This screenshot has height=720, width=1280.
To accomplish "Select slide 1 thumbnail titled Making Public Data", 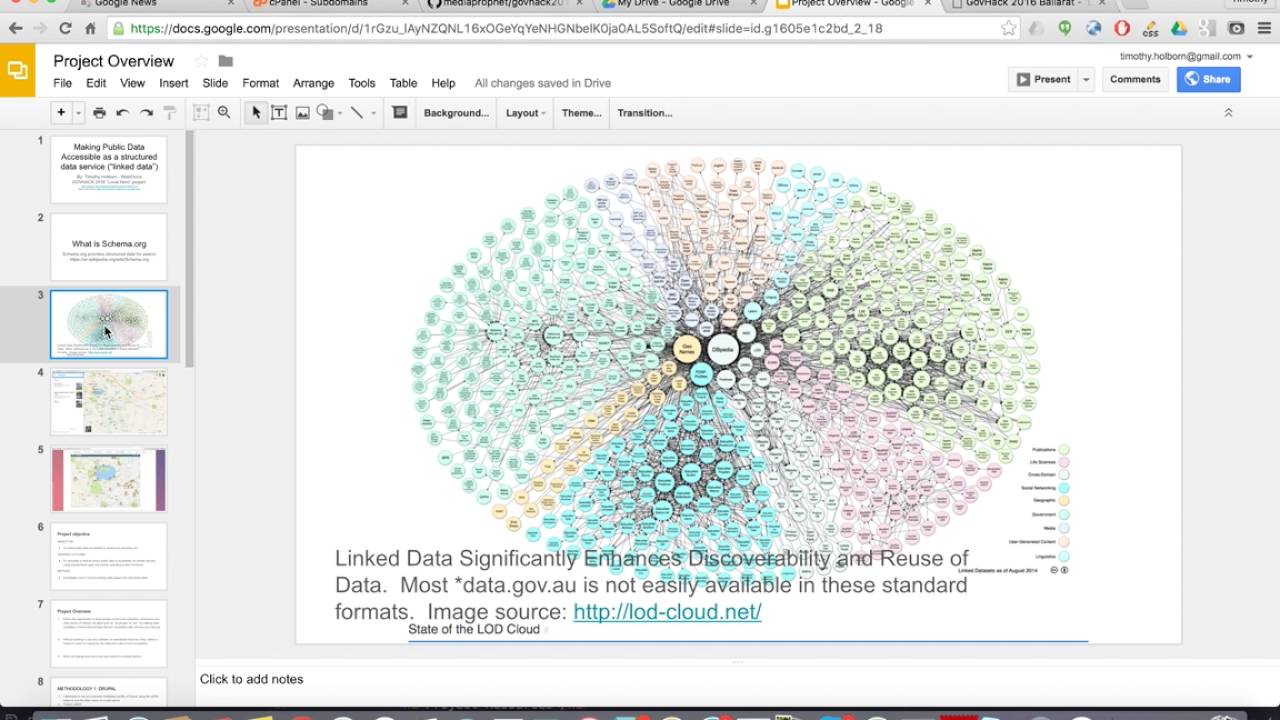I will click(x=109, y=169).
